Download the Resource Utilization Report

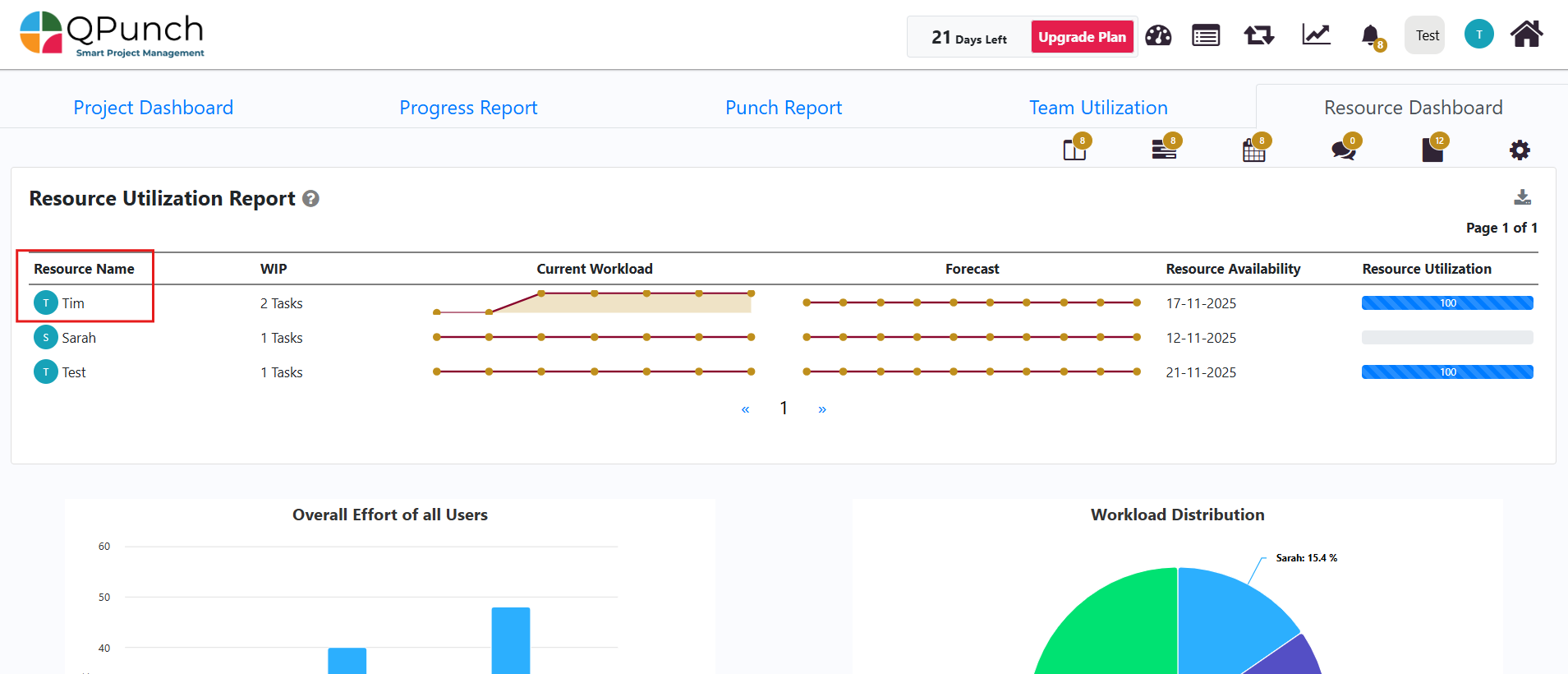1522,197
